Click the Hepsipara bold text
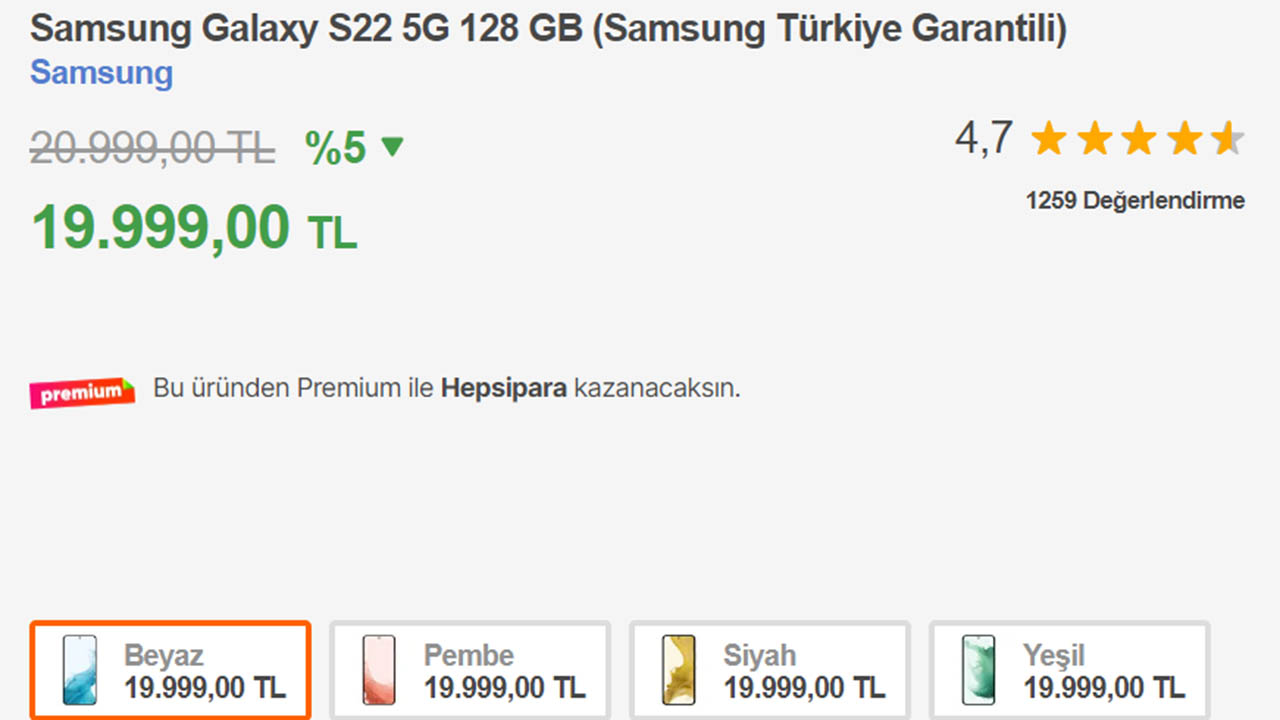The width and height of the screenshot is (1280, 720). pyautogui.click(x=504, y=388)
